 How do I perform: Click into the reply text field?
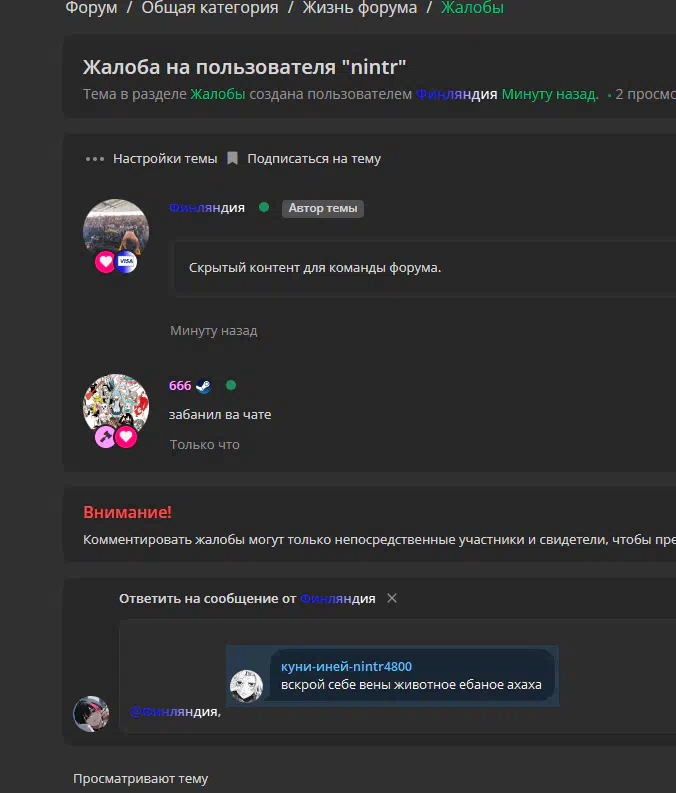(x=397, y=676)
